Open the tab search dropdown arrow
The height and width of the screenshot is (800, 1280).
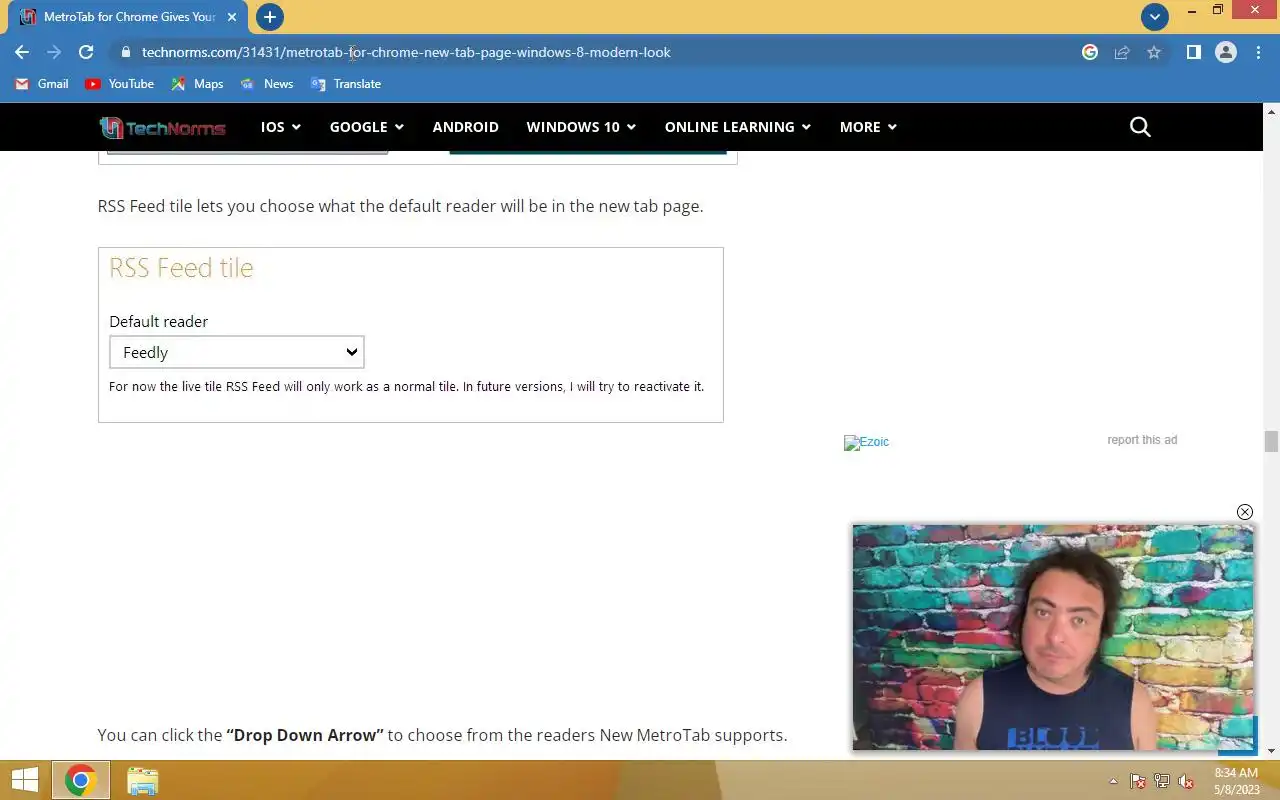point(1155,17)
